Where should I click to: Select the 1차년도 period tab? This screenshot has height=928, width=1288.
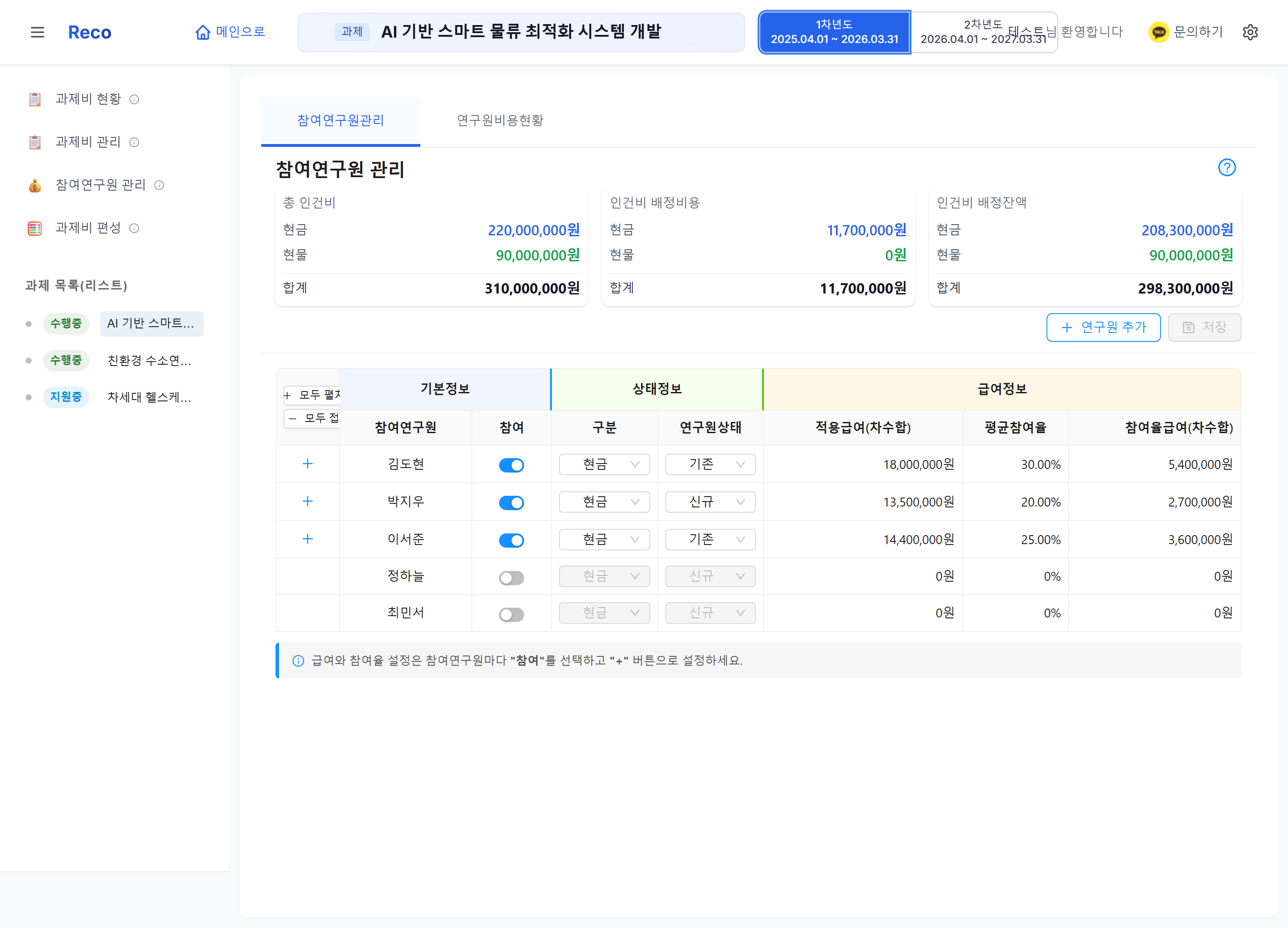click(x=834, y=32)
